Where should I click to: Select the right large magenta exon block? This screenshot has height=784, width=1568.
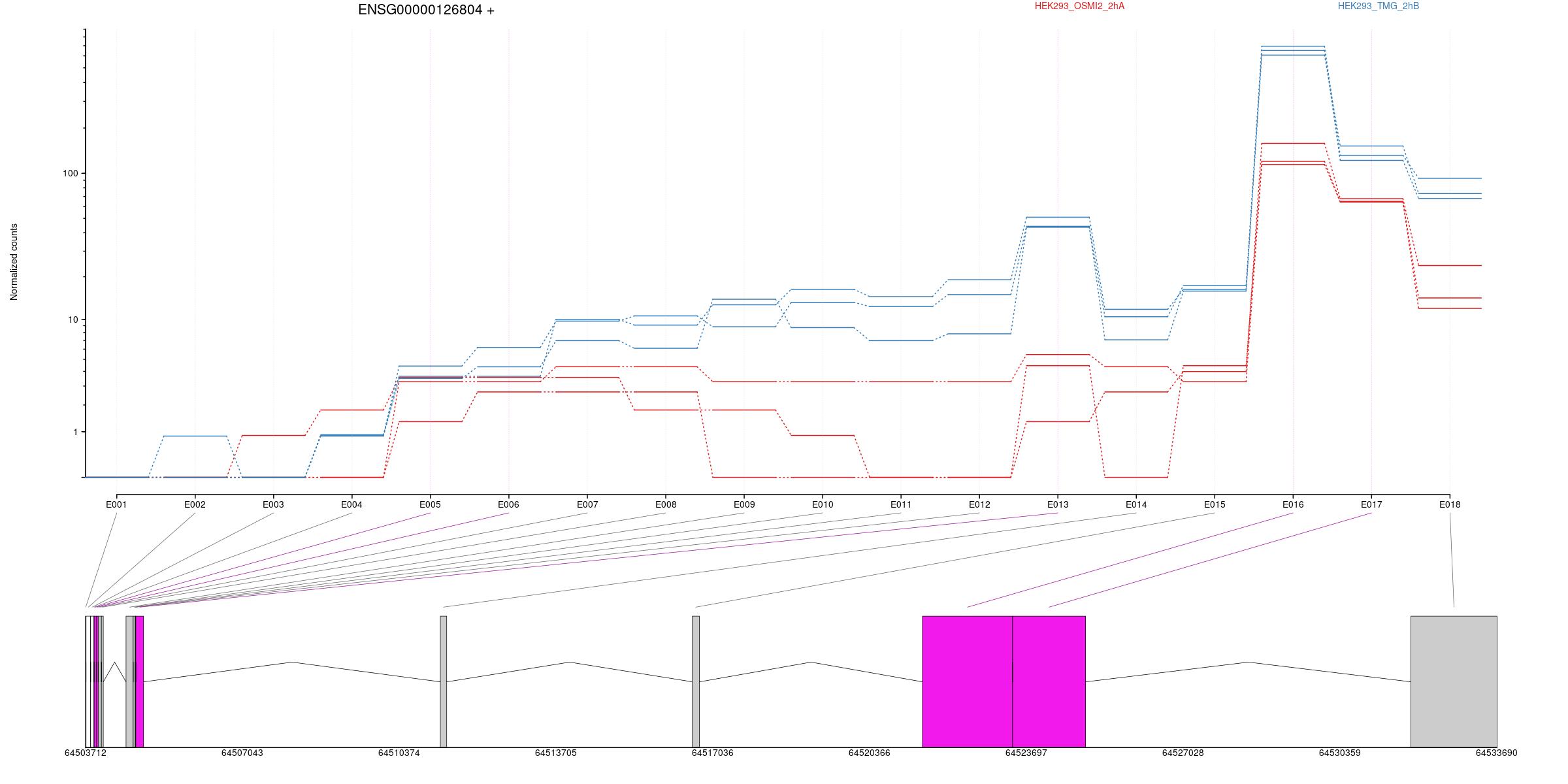1049,681
